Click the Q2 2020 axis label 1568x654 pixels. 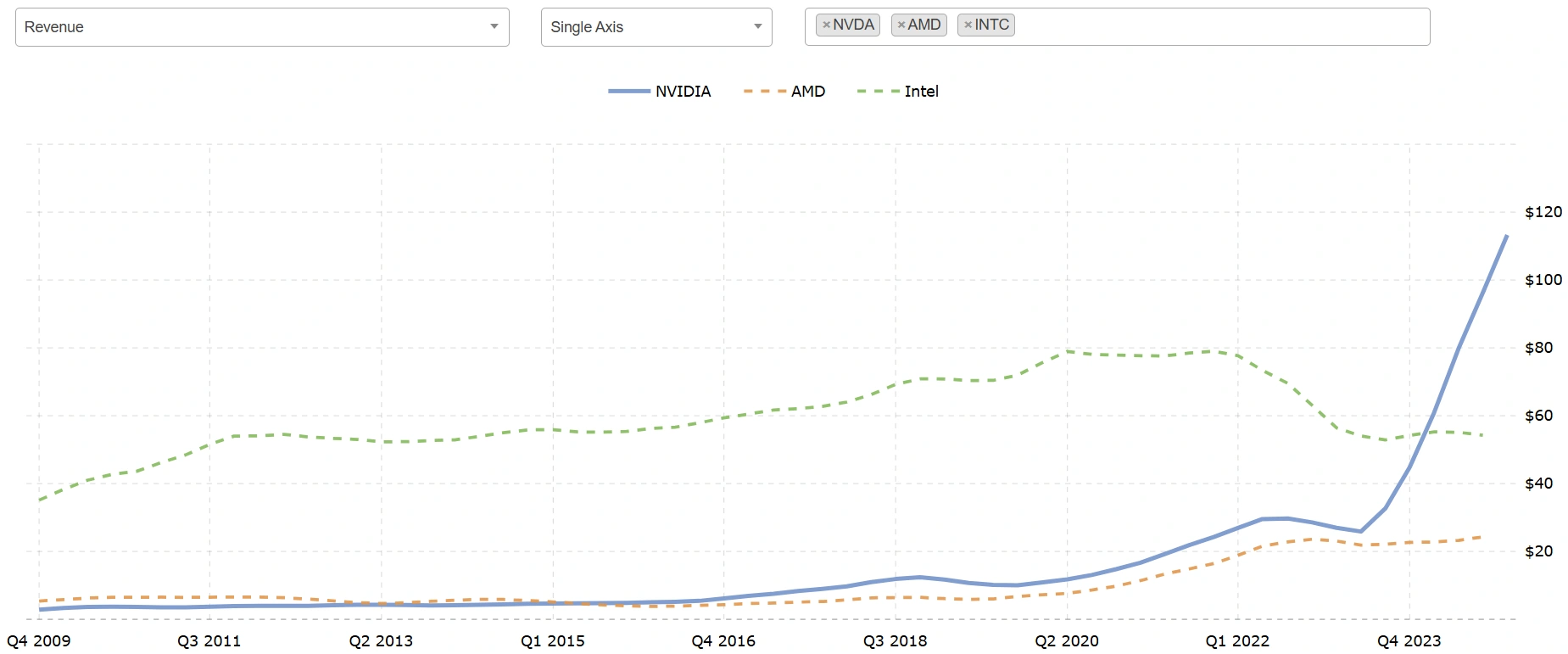1067,641
